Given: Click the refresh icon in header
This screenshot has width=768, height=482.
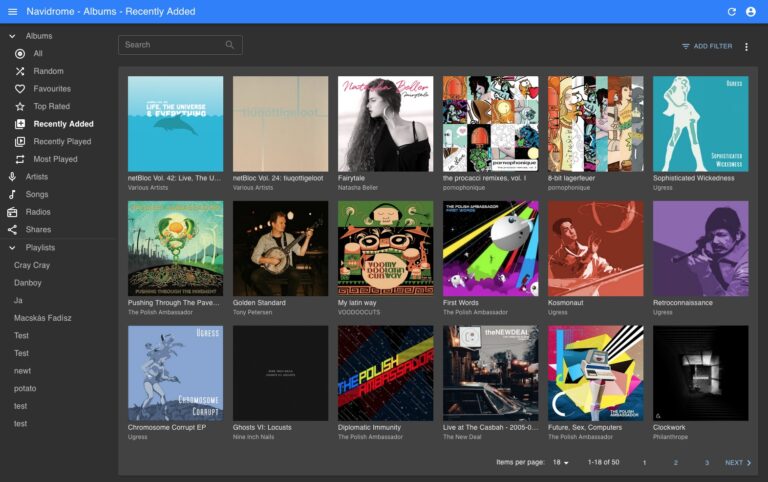Looking at the screenshot, I should pyautogui.click(x=731, y=11).
